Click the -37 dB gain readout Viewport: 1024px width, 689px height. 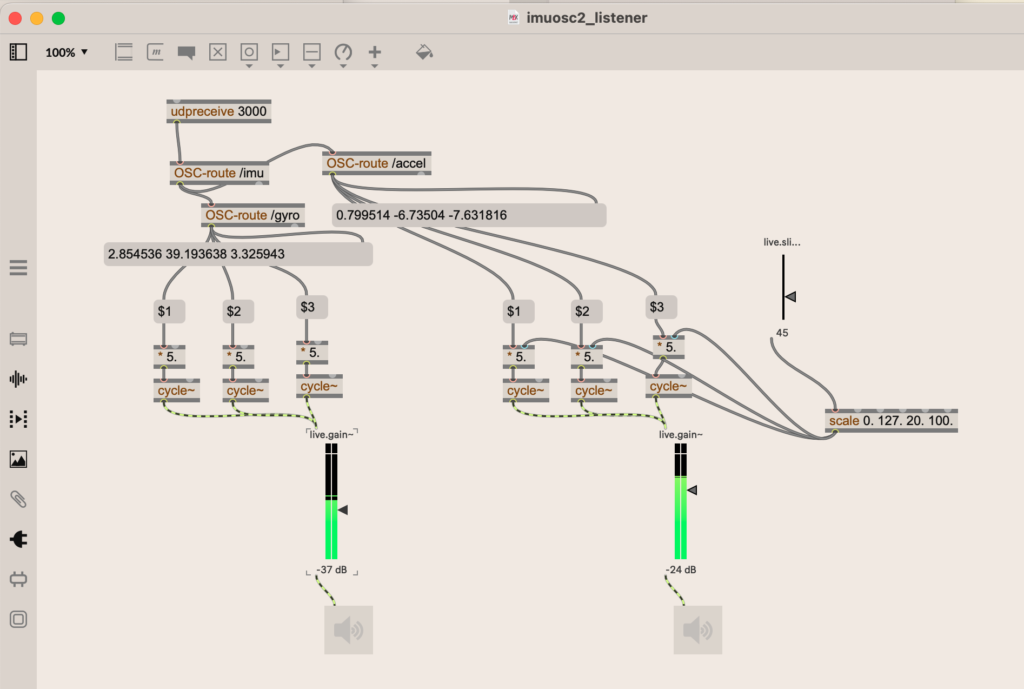click(332, 570)
